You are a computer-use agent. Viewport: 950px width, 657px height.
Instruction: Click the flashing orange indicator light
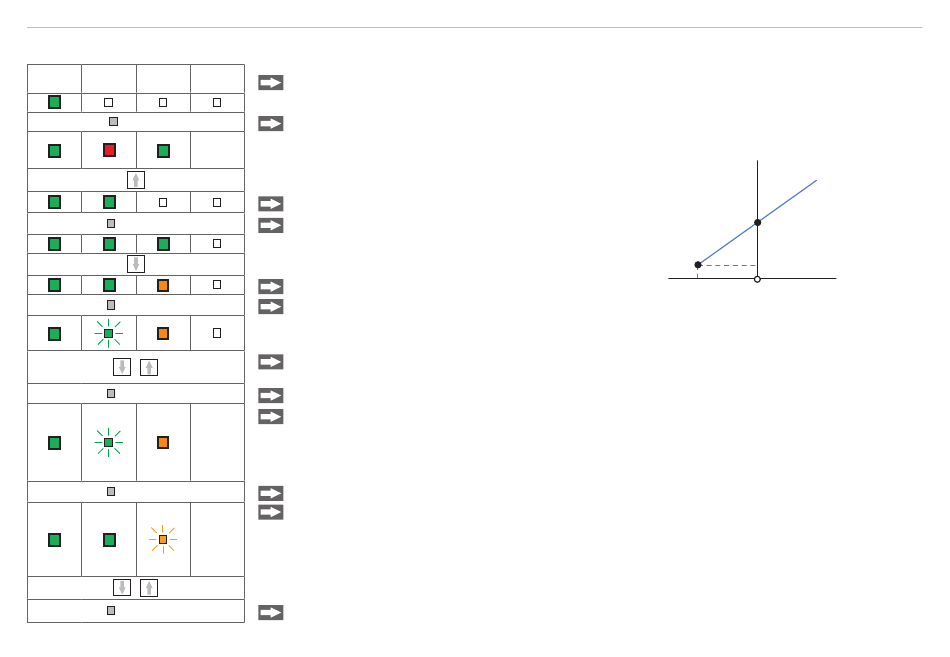pyautogui.click(x=163, y=539)
